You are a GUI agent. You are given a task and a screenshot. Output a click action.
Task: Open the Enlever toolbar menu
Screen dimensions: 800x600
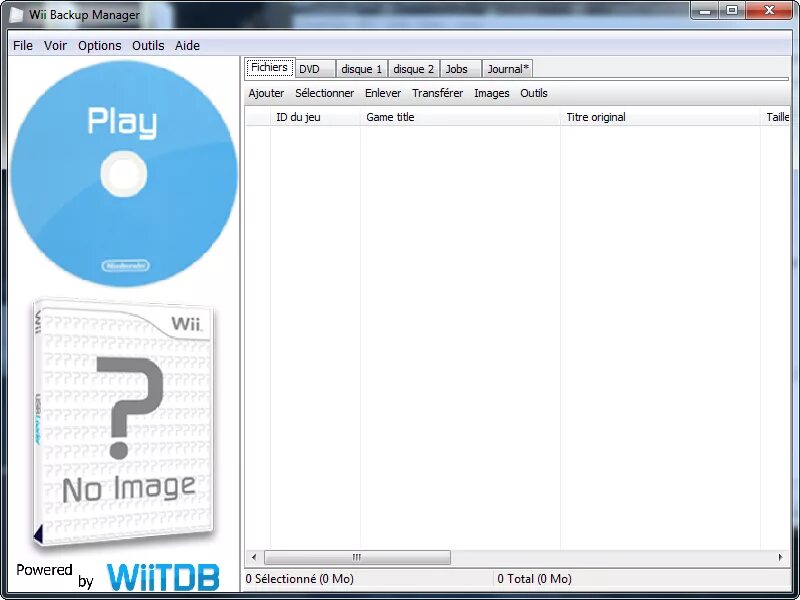point(383,93)
